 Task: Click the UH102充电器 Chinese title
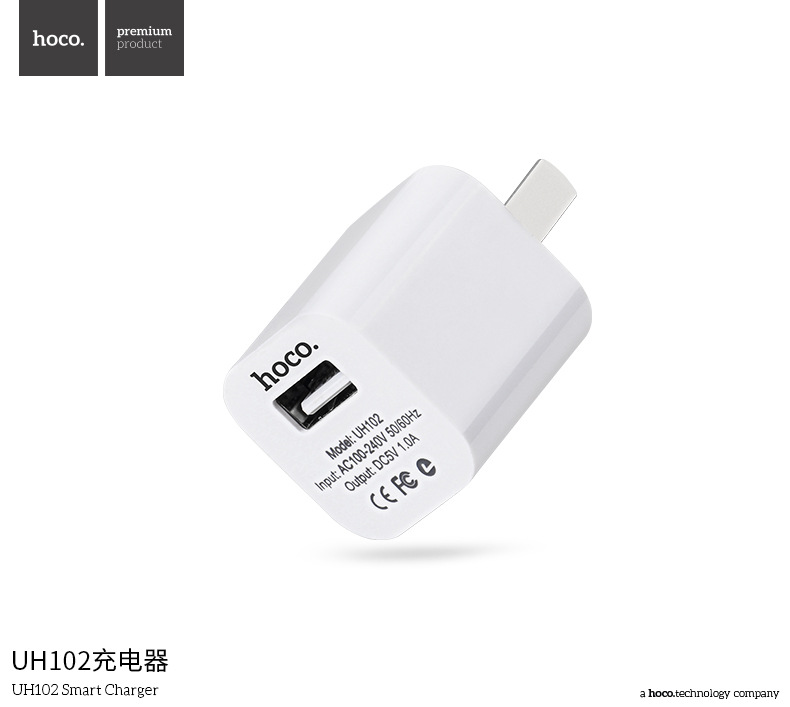pos(90,661)
